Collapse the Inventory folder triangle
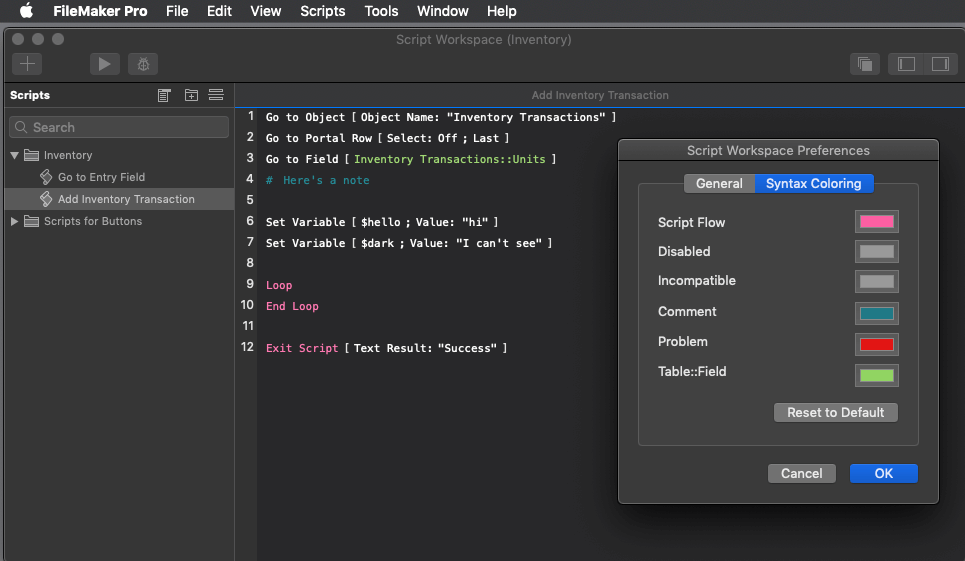Screen dimensions: 965x561 tap(15, 156)
